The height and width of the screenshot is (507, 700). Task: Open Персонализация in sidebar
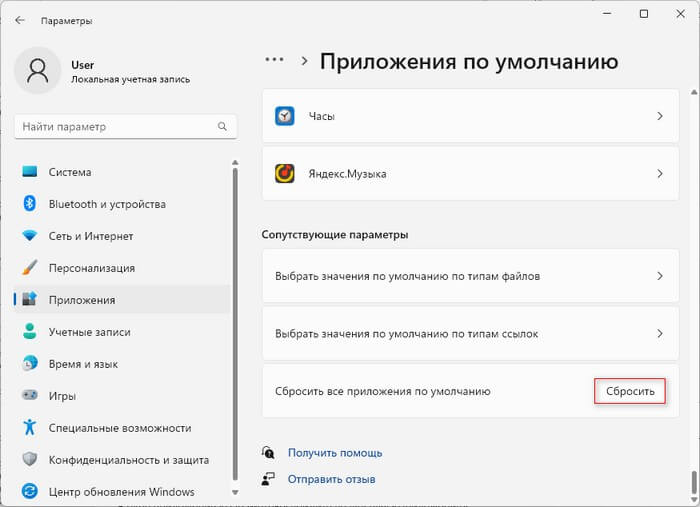click(x=121, y=268)
